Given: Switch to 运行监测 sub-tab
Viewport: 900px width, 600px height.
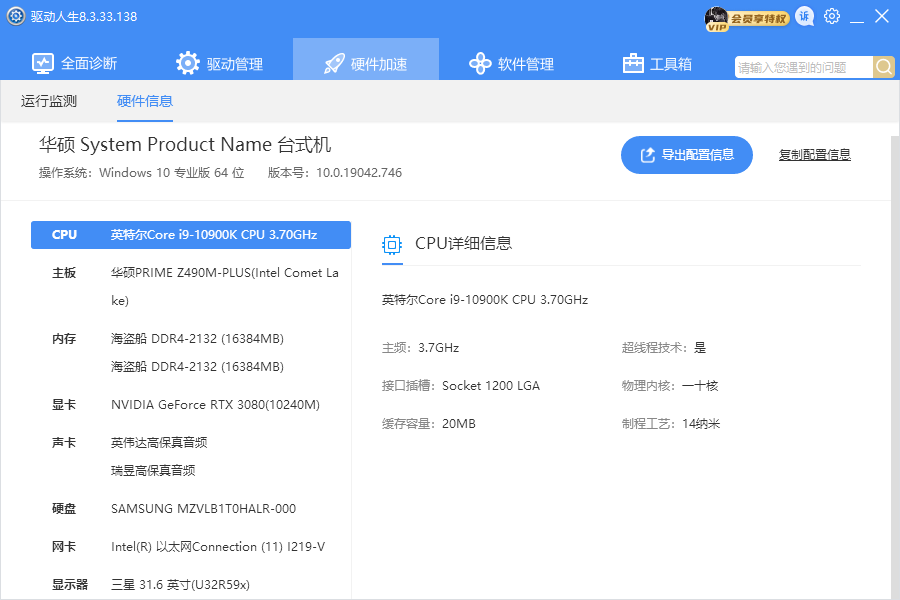Looking at the screenshot, I should click(49, 101).
